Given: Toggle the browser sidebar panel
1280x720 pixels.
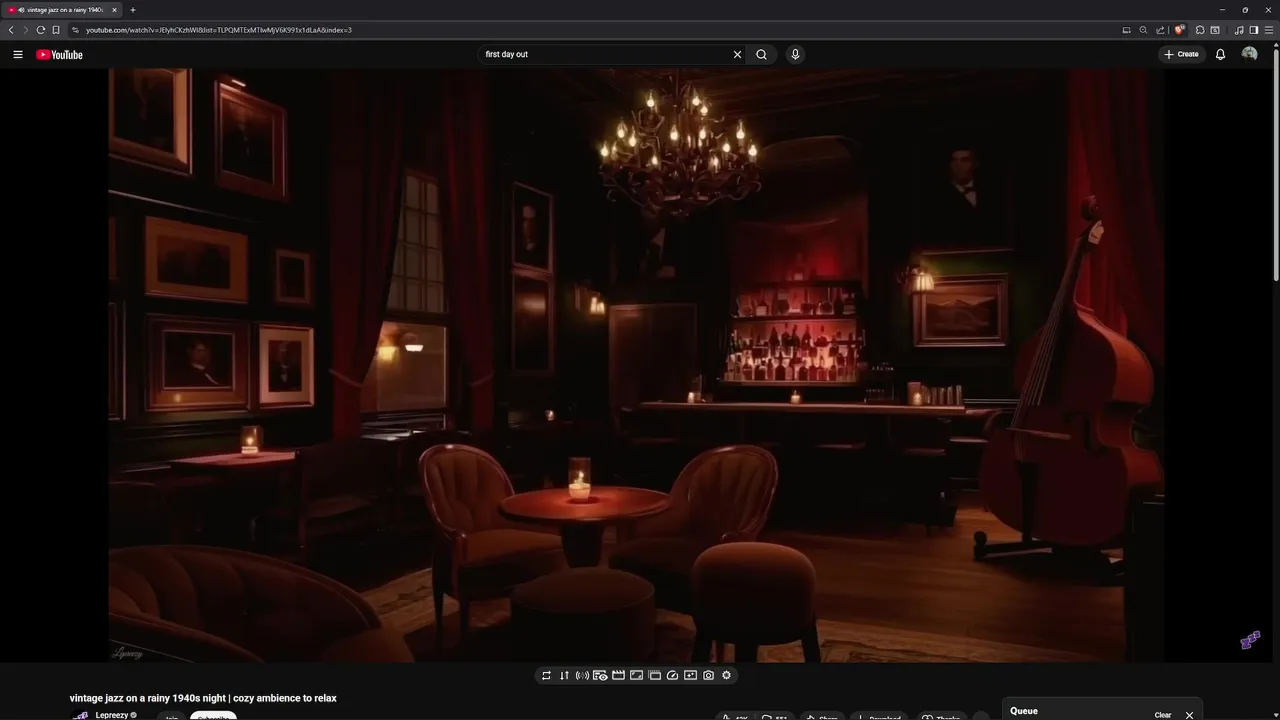Looking at the screenshot, I should [x=1253, y=30].
